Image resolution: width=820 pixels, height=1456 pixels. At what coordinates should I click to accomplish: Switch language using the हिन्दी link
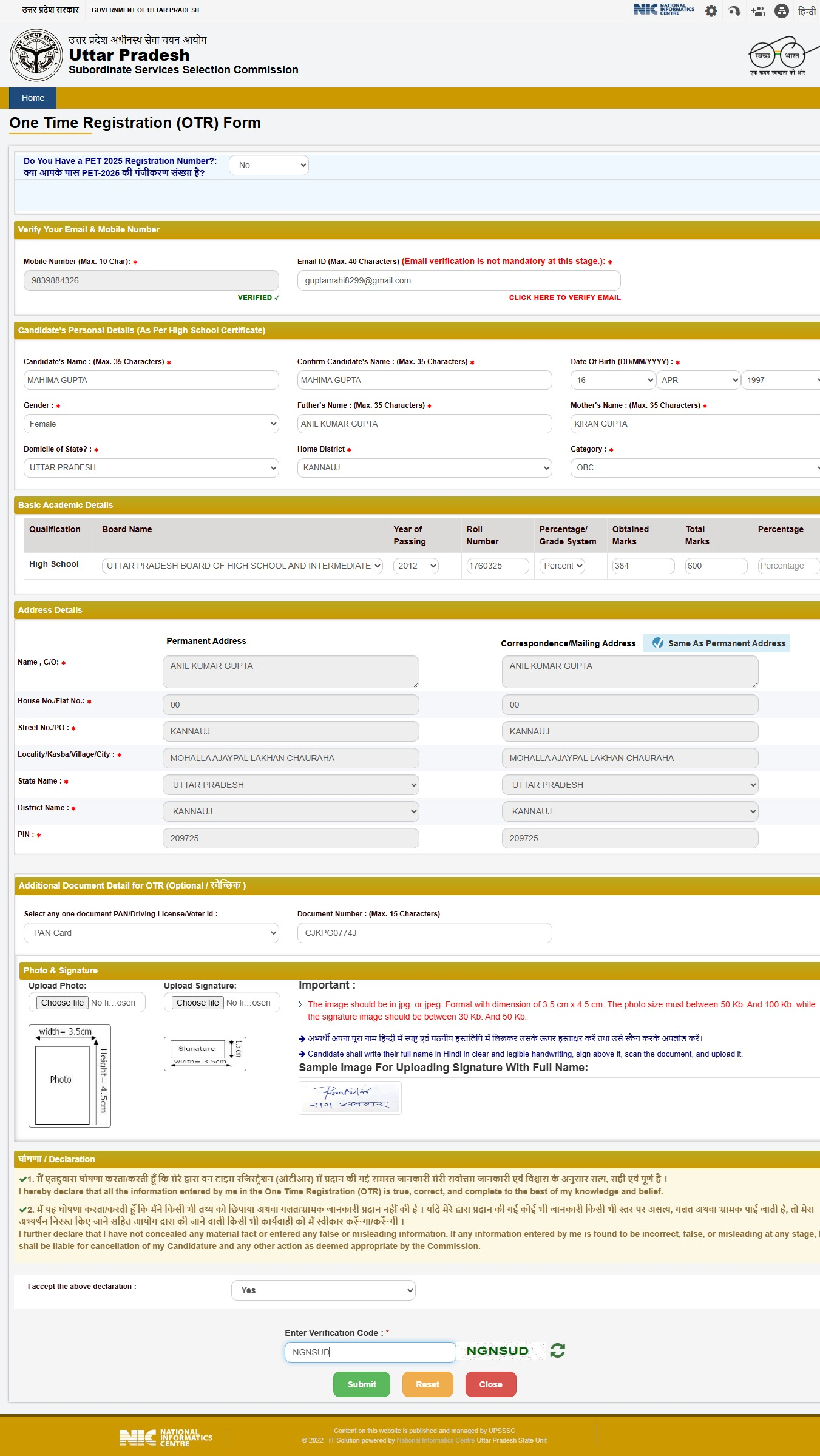tap(807, 11)
